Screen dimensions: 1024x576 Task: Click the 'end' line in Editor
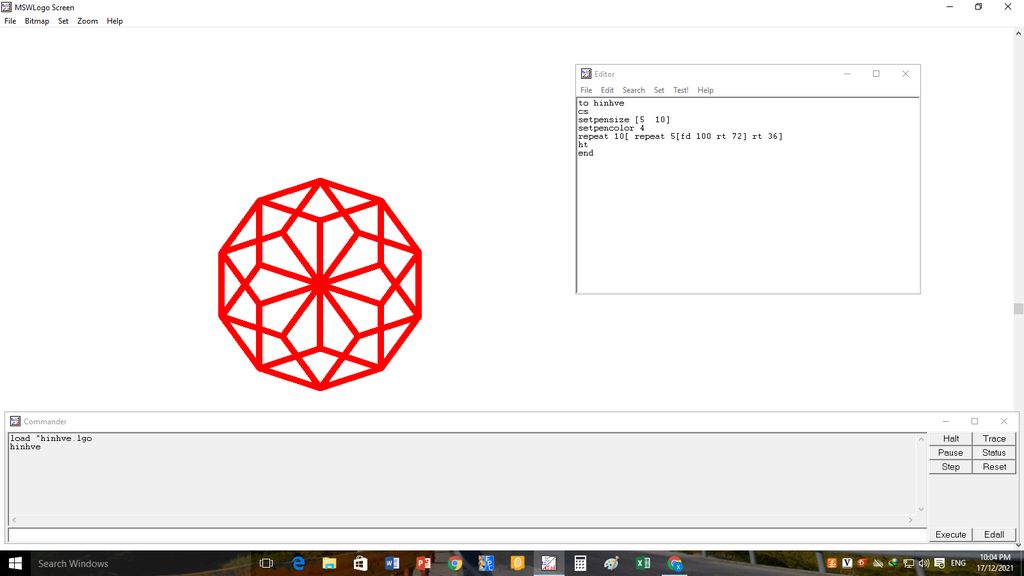[586, 153]
